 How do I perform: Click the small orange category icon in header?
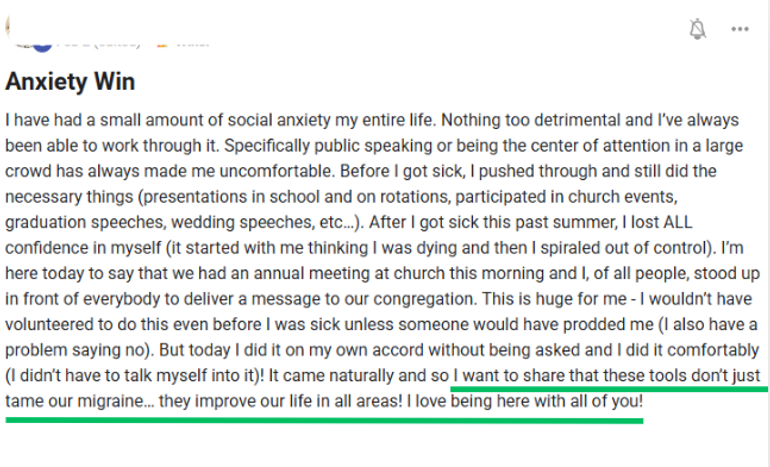click(x=162, y=46)
